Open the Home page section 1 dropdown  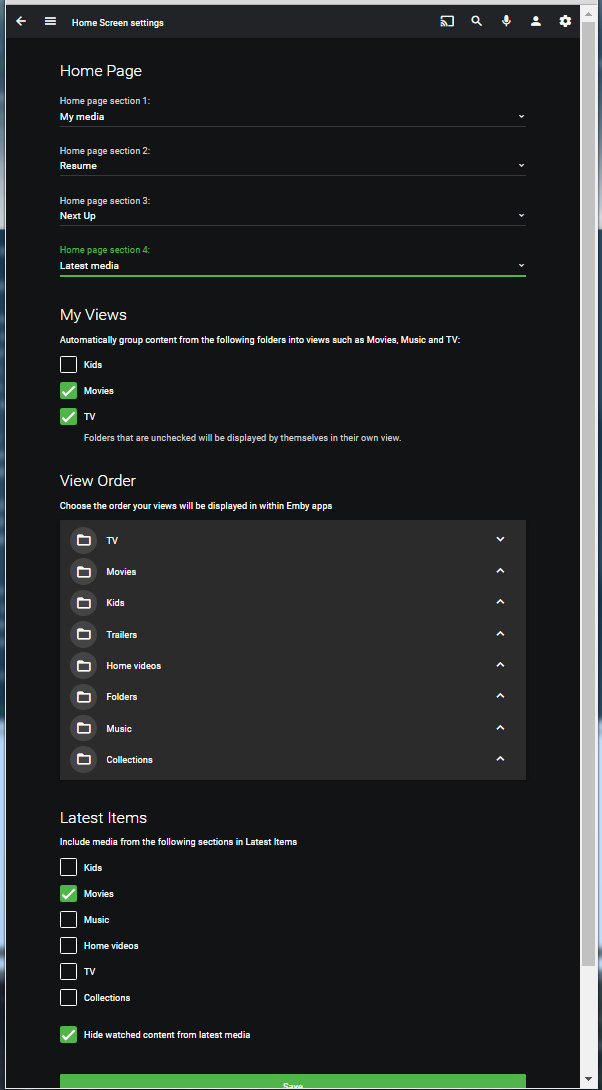pos(292,116)
